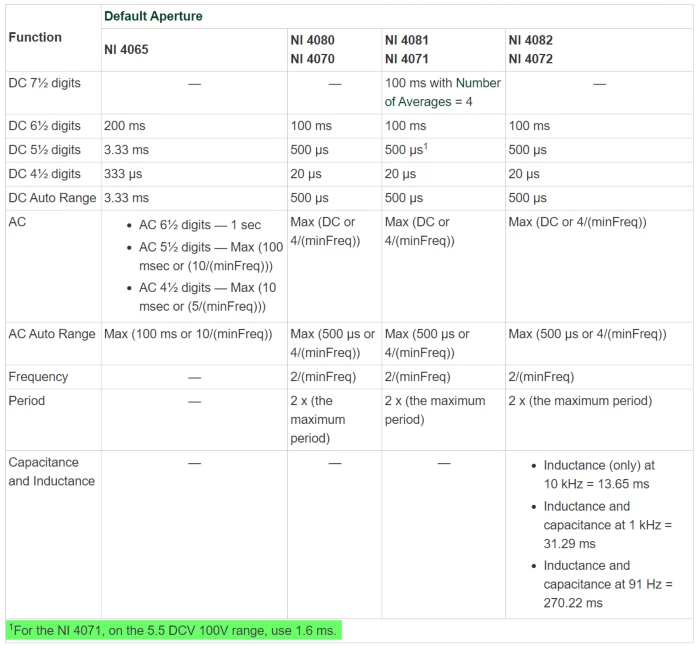This screenshot has width=700, height=648.
Task: Click the "DC 7½ digits" row label
Action: click(x=44, y=83)
